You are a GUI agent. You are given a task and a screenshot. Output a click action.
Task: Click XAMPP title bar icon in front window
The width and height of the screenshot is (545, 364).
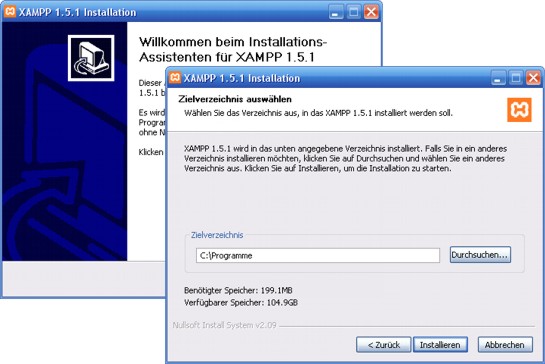tap(175, 78)
